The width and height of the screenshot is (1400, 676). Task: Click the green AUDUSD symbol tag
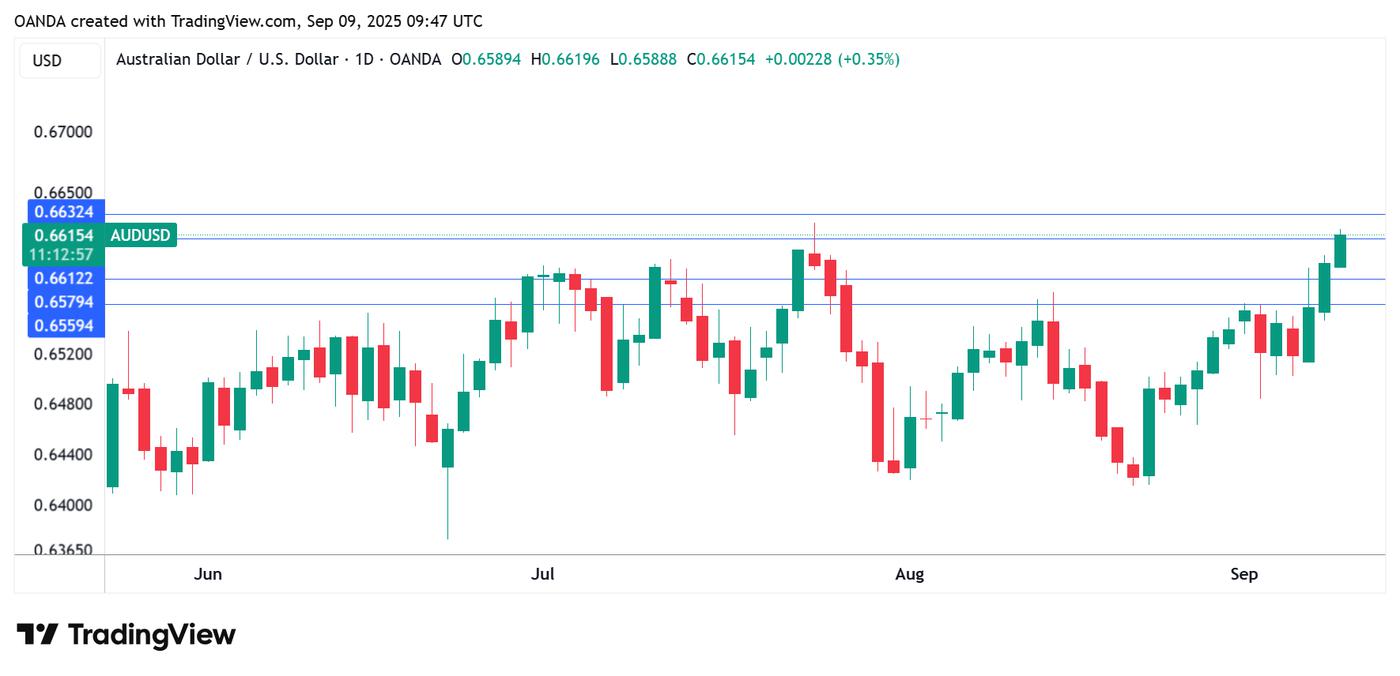pos(140,236)
